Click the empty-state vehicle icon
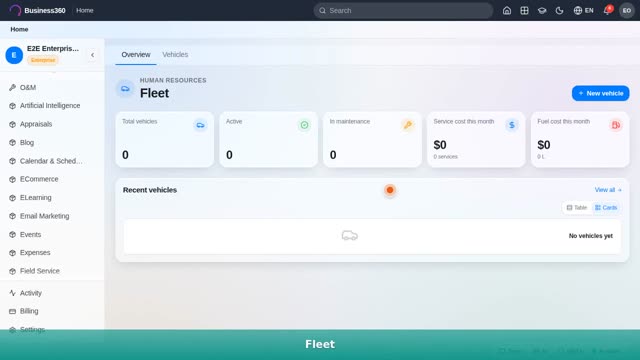Viewport: 640px width, 360px height. click(350, 236)
